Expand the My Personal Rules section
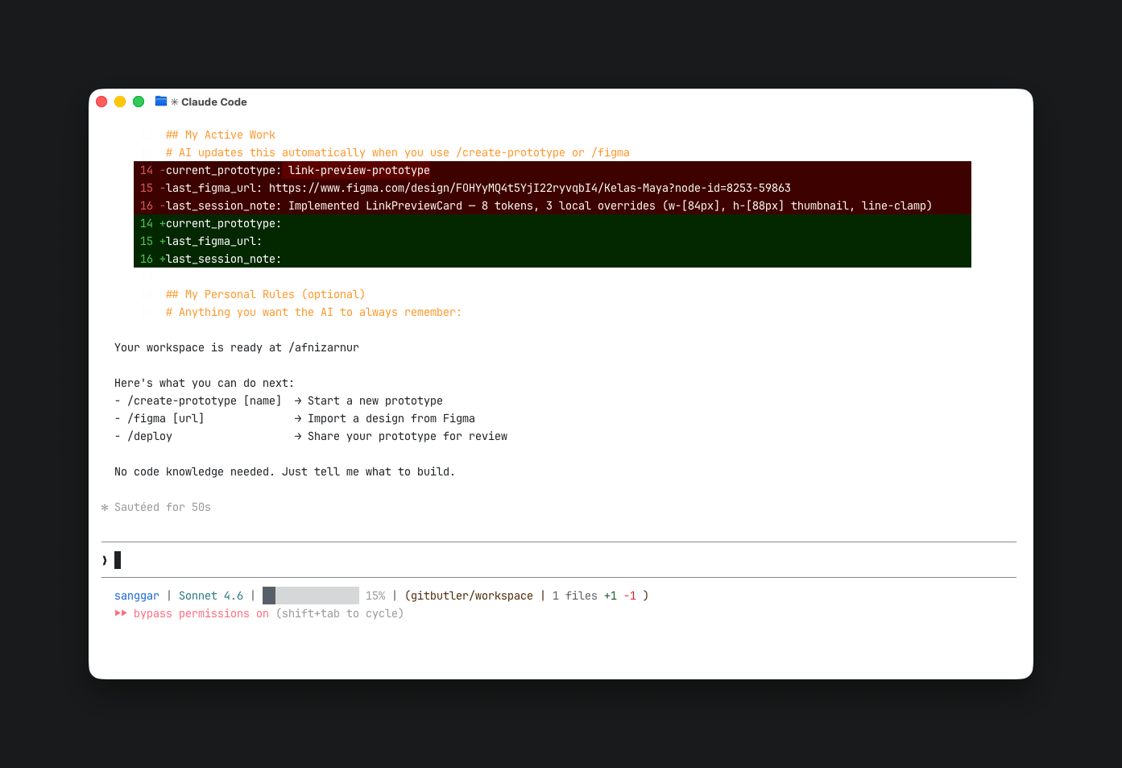Screen dimensions: 1122x768 265,293
